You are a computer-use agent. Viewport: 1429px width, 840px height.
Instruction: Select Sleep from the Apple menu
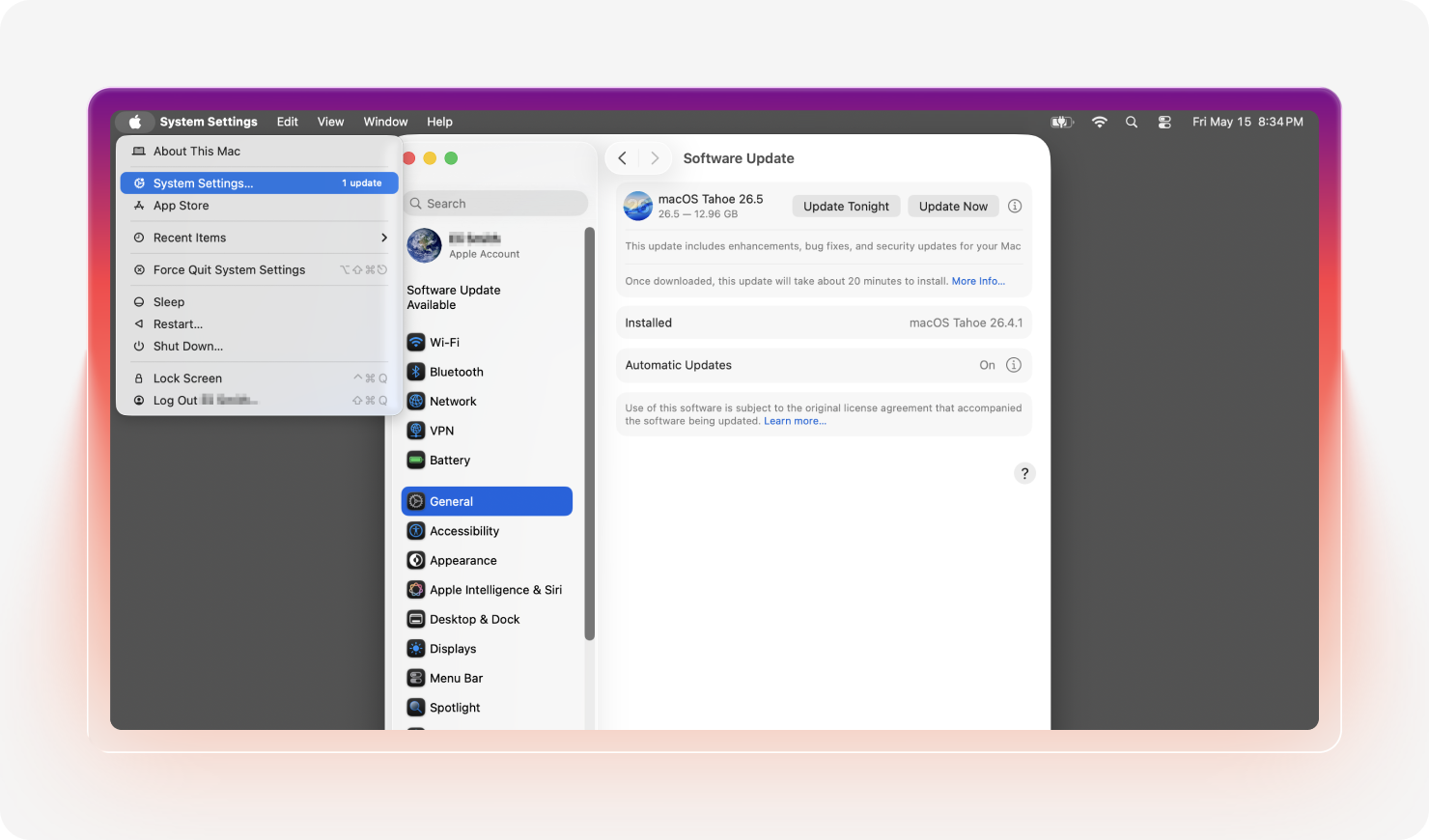(260, 302)
